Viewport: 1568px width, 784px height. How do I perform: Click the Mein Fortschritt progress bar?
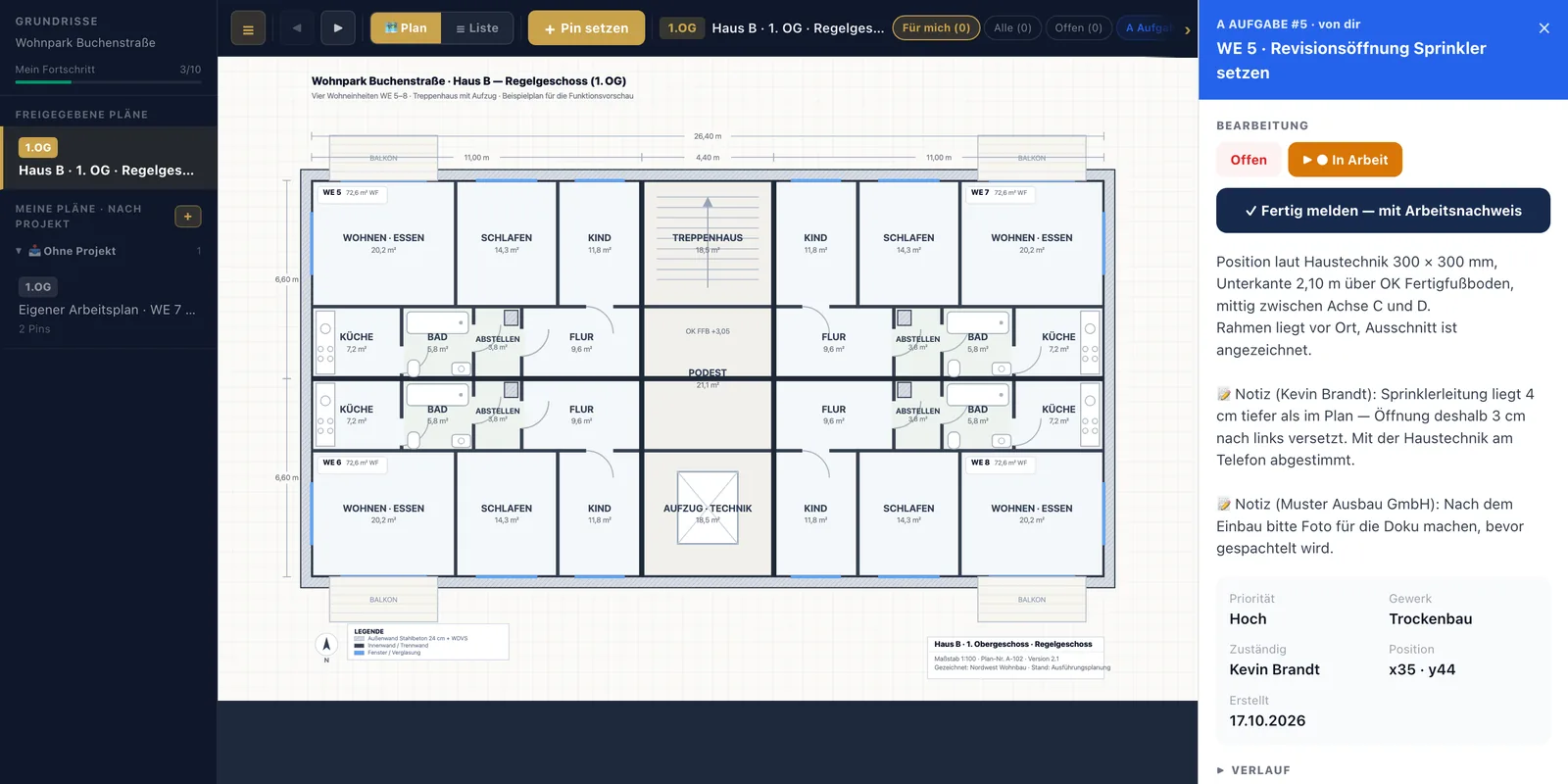click(108, 82)
